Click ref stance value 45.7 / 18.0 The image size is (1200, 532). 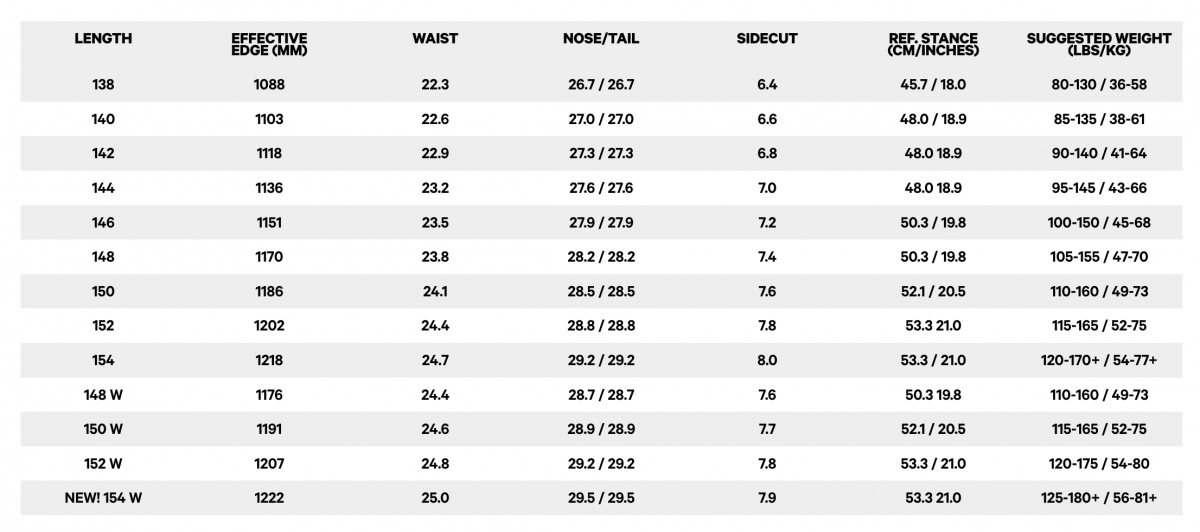tap(933, 85)
